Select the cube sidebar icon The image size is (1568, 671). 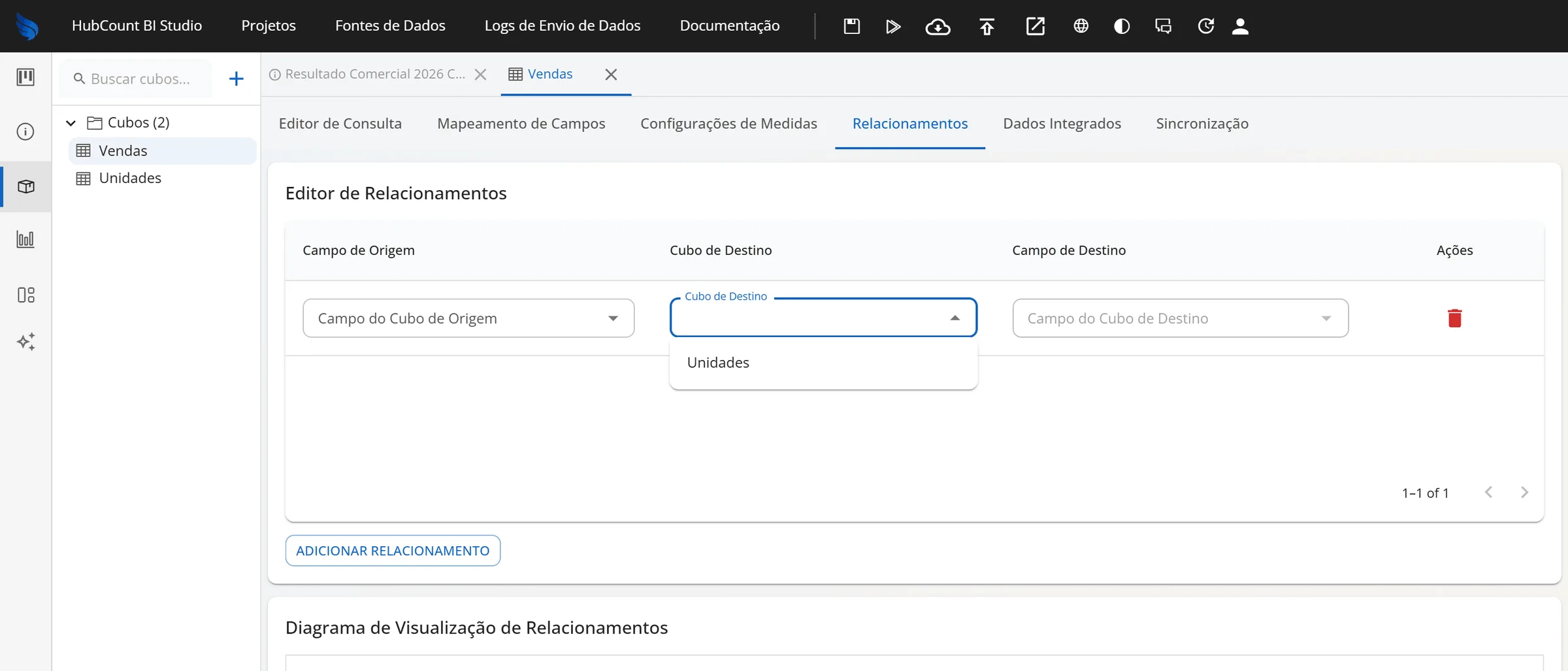pos(25,187)
